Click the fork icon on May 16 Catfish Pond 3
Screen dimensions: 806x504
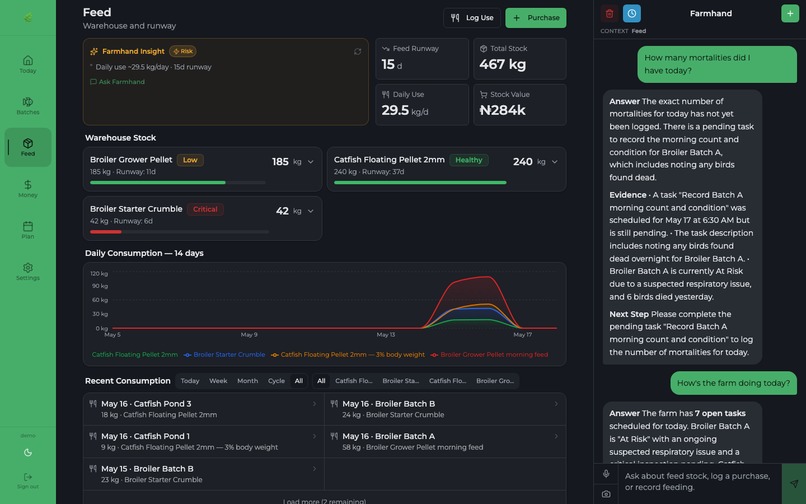[93, 404]
